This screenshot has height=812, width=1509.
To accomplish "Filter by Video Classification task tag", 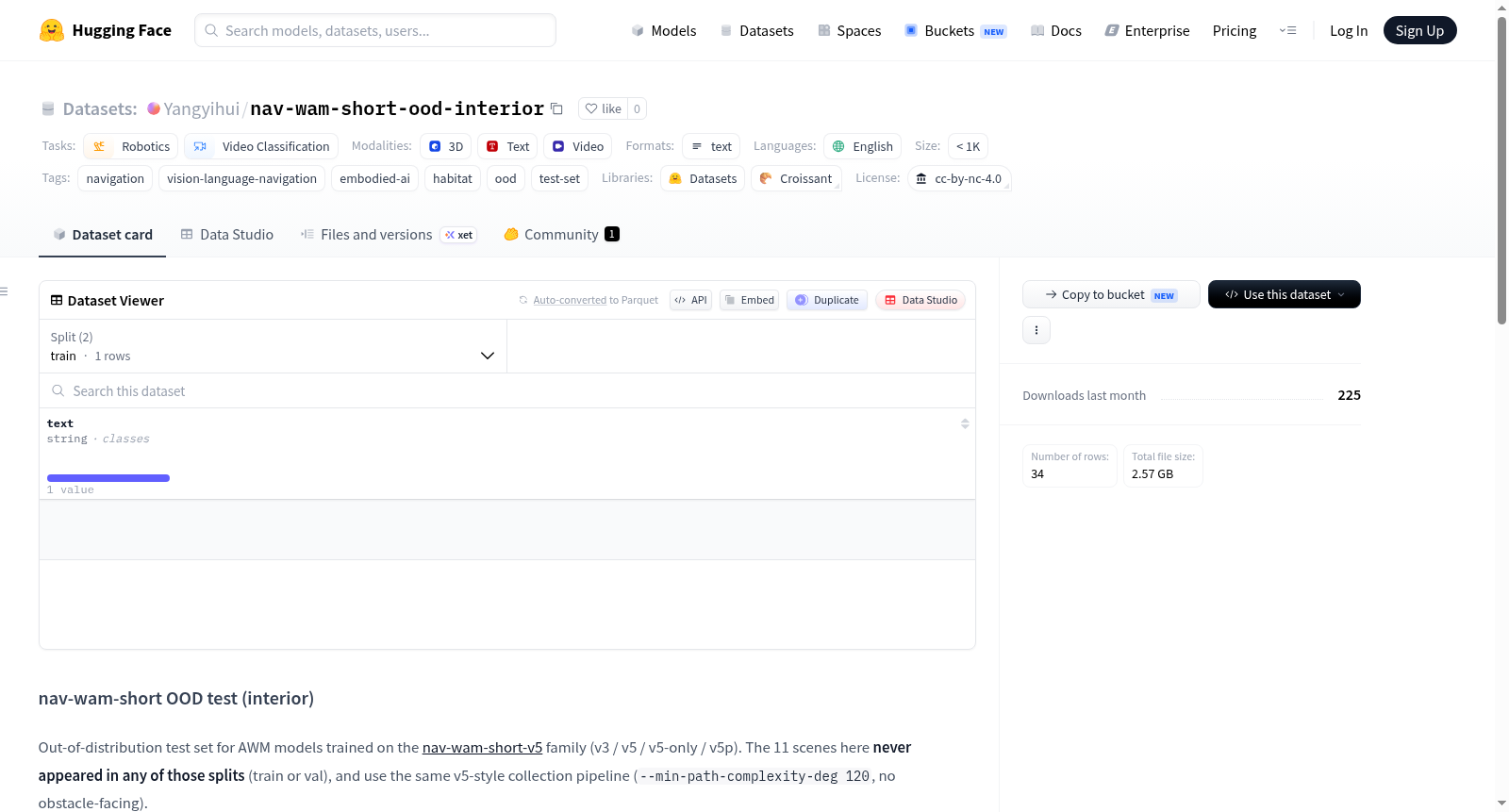I will pyautogui.click(x=261, y=146).
